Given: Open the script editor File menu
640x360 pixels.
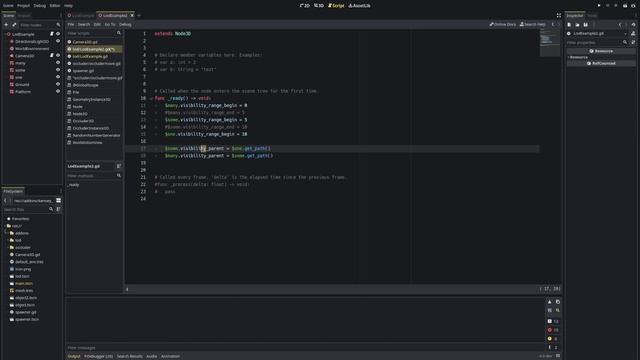Looking at the screenshot, I should click(71, 24).
